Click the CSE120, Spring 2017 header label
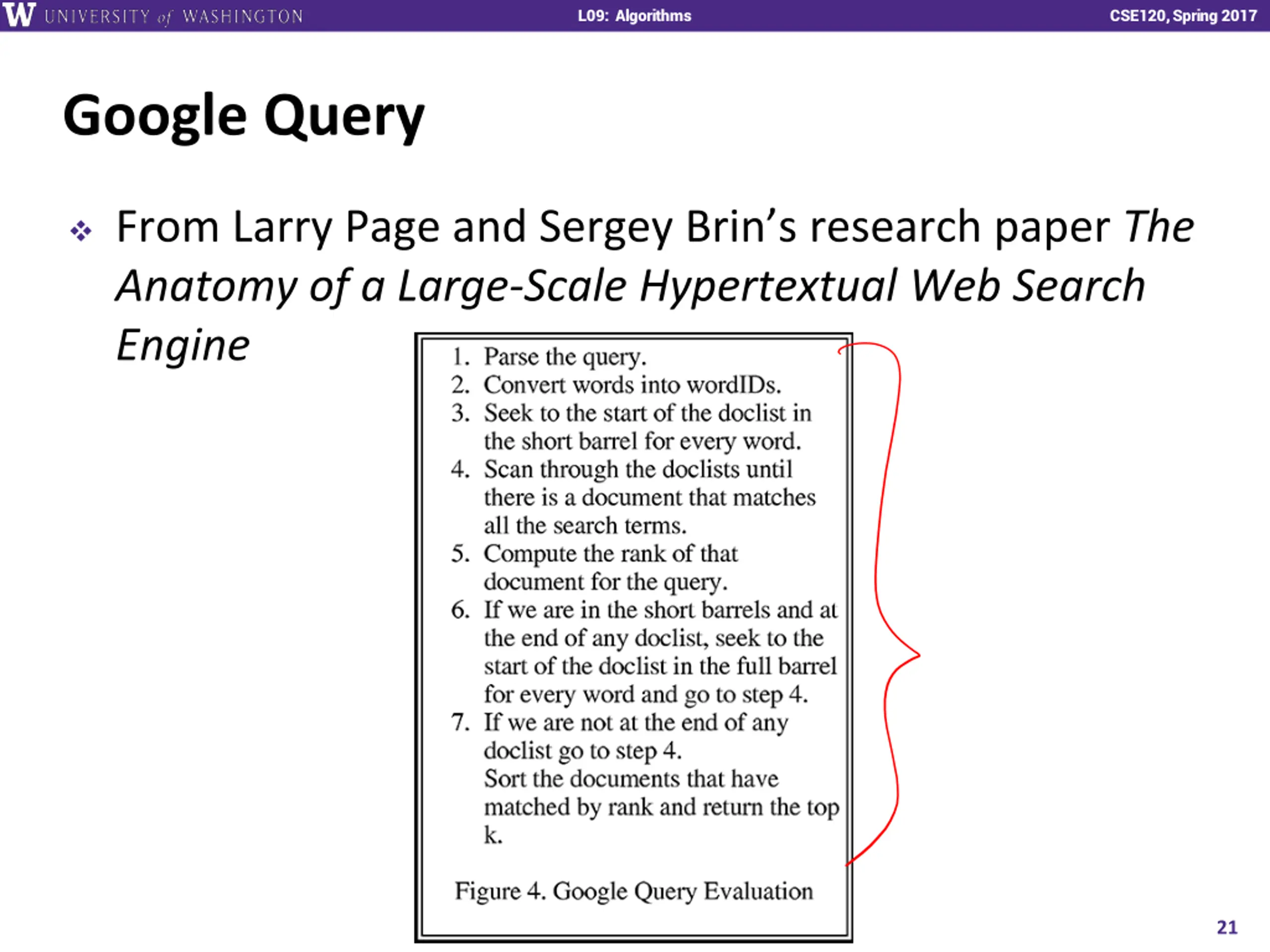1270x952 pixels. click(x=1183, y=15)
